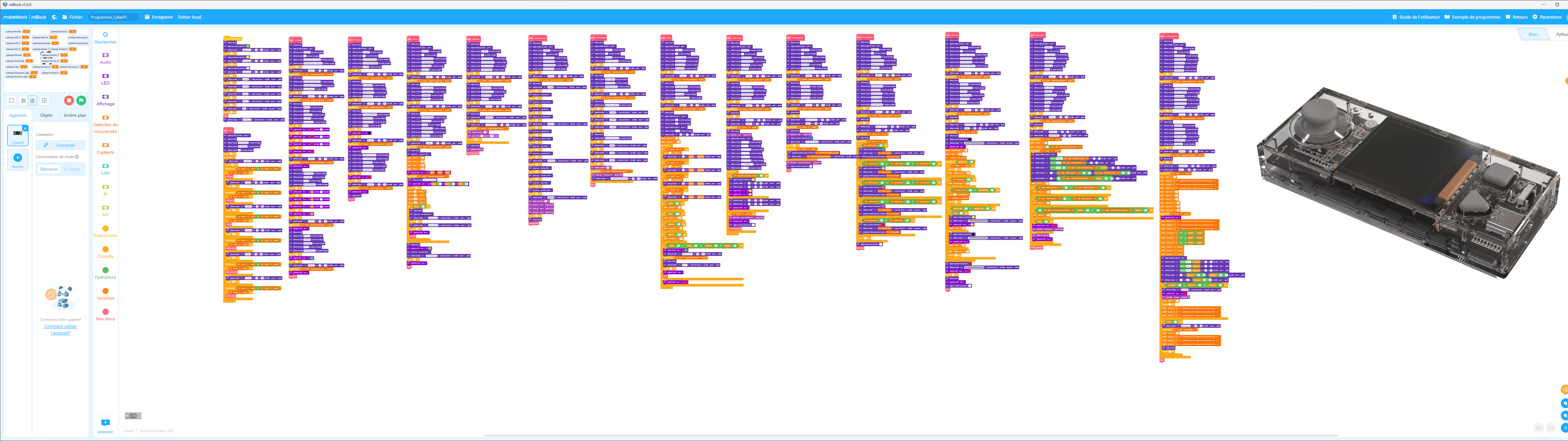The height and width of the screenshot is (441, 1568).
Task: Open Rechercher block search
Action: pos(105,38)
